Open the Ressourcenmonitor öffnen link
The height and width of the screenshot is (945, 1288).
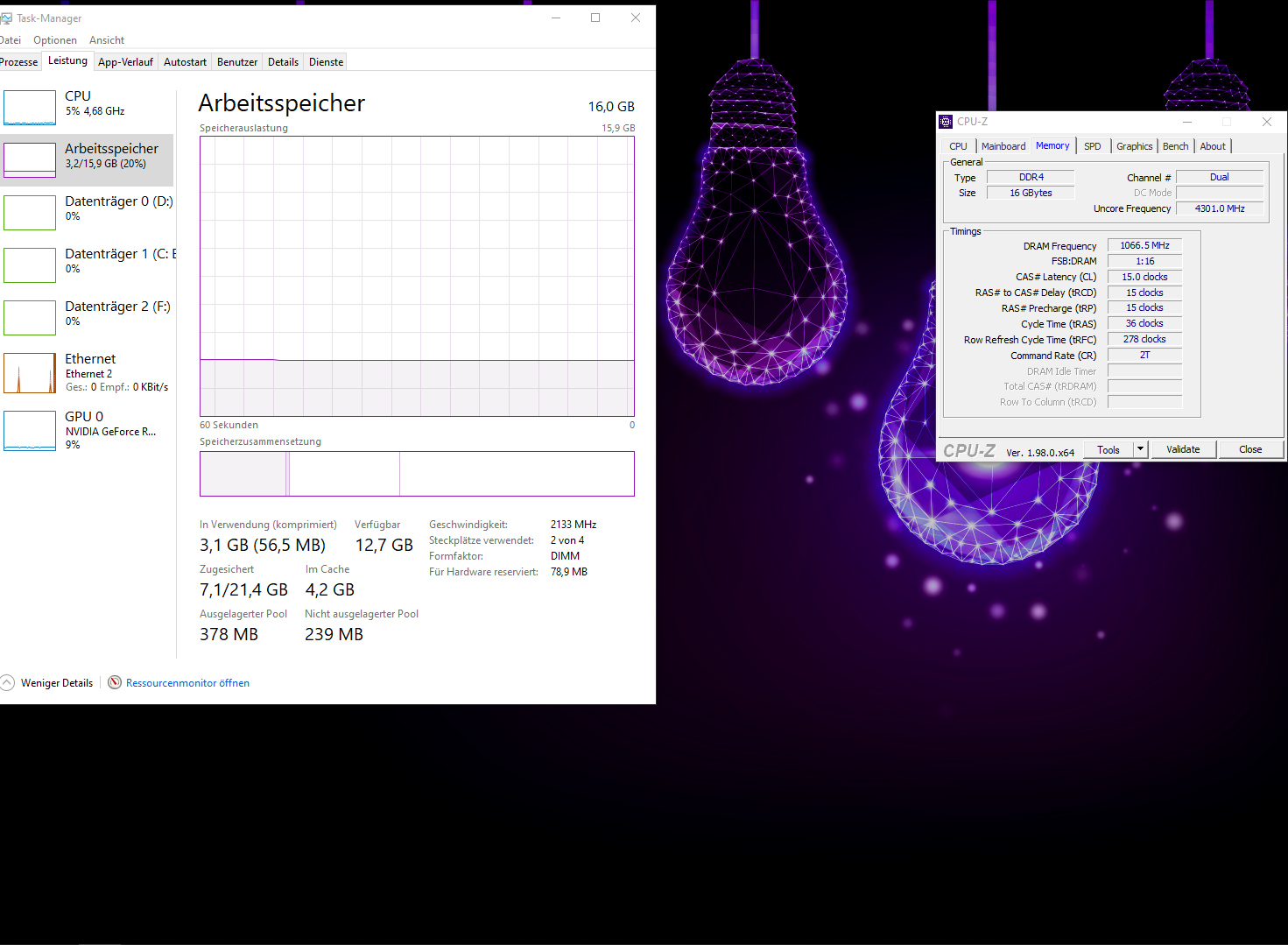(187, 683)
